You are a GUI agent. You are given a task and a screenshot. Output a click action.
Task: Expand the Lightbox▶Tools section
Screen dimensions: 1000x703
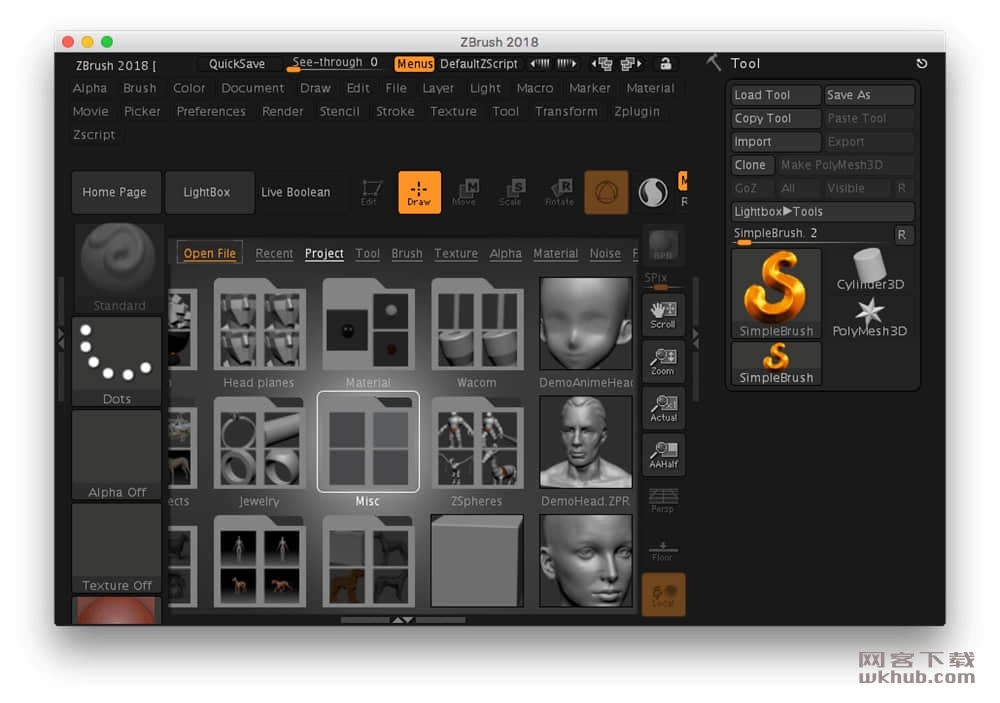(x=823, y=211)
